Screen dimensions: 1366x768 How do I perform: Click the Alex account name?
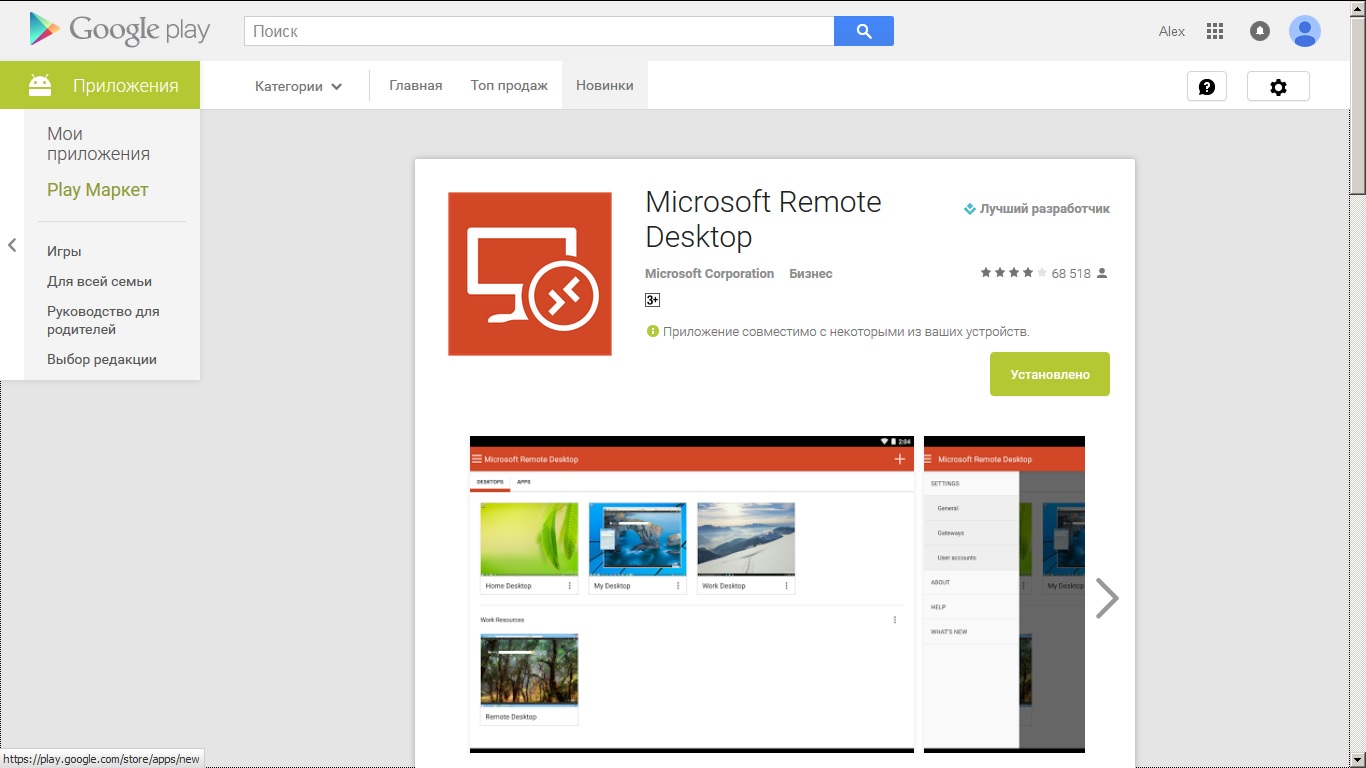1172,32
